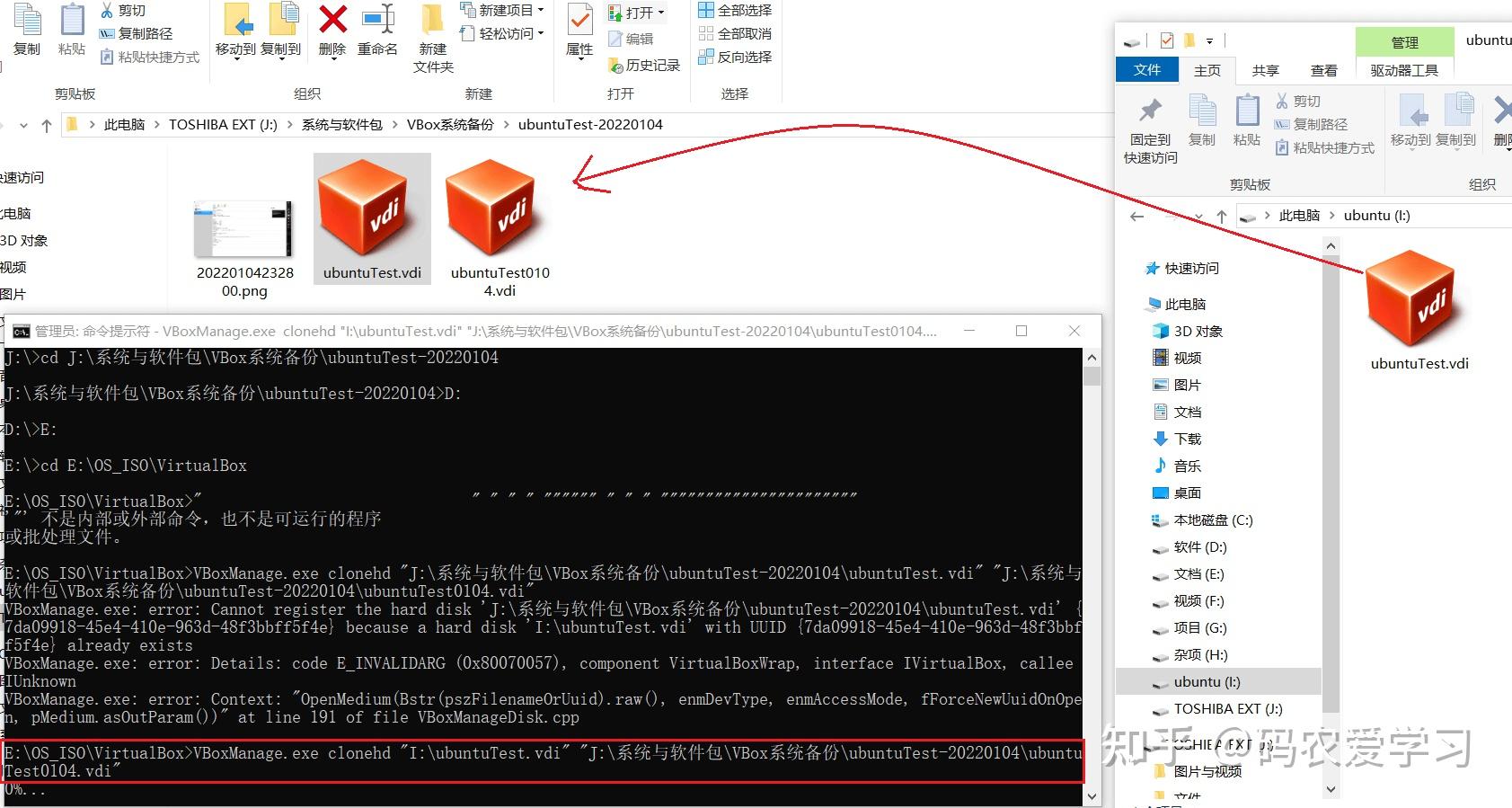1512x808 pixels.
Task: Expand chevron after TOSHIBA EXT (J:) in breadcrumb
Action: tap(289, 125)
